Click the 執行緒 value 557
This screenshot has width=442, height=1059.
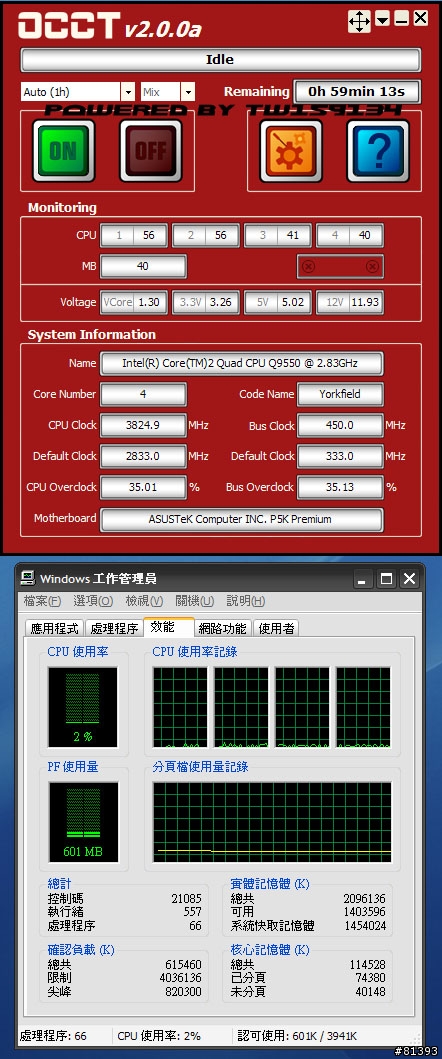(192, 912)
